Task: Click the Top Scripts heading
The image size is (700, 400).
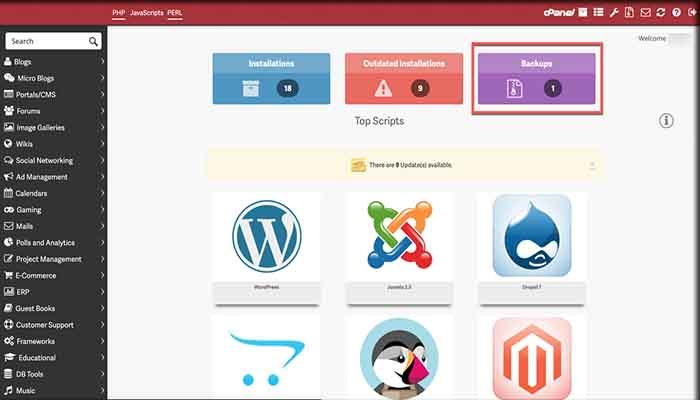Action: coord(379,121)
